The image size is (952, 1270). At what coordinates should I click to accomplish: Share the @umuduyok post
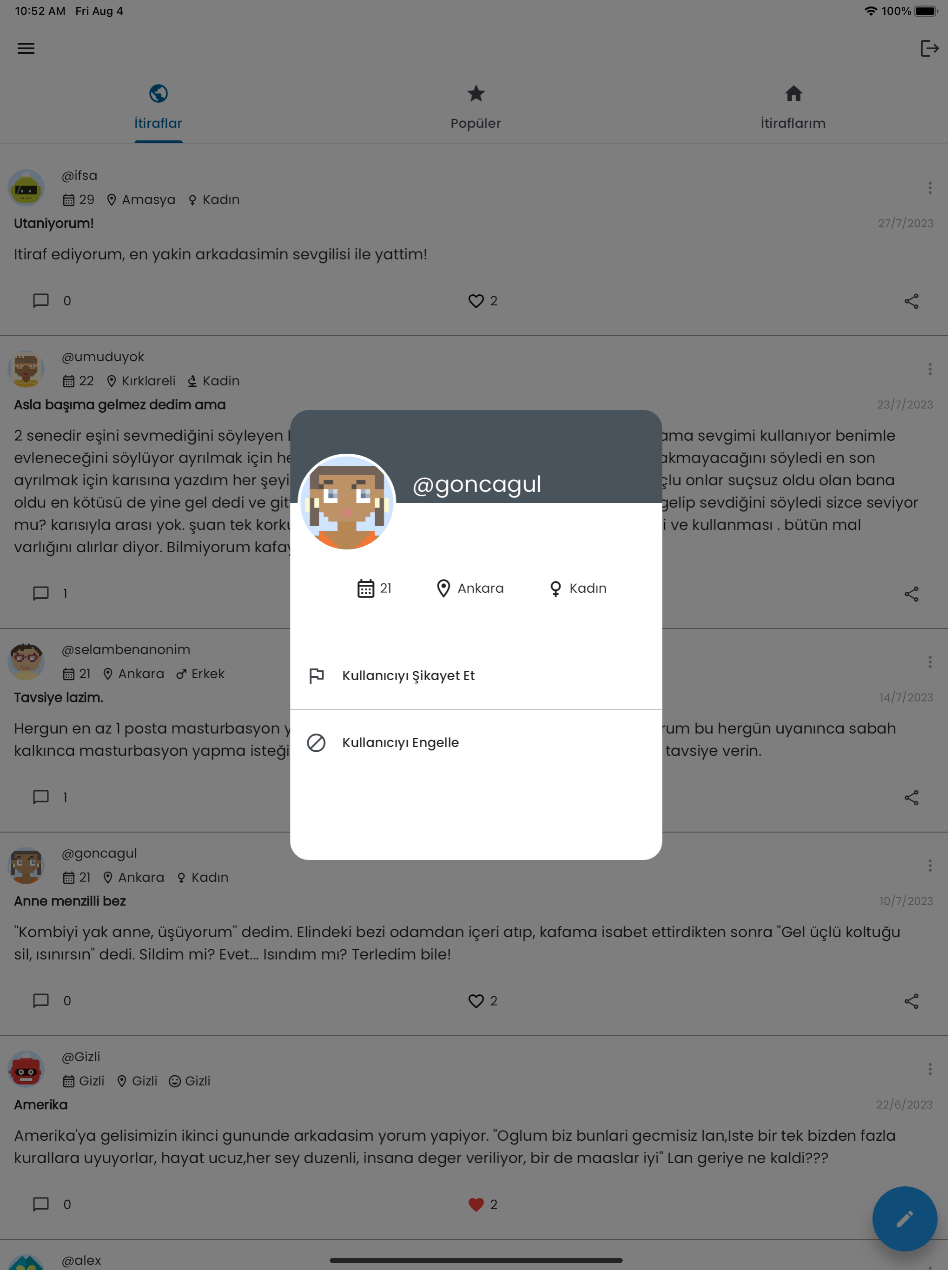pos(911,594)
